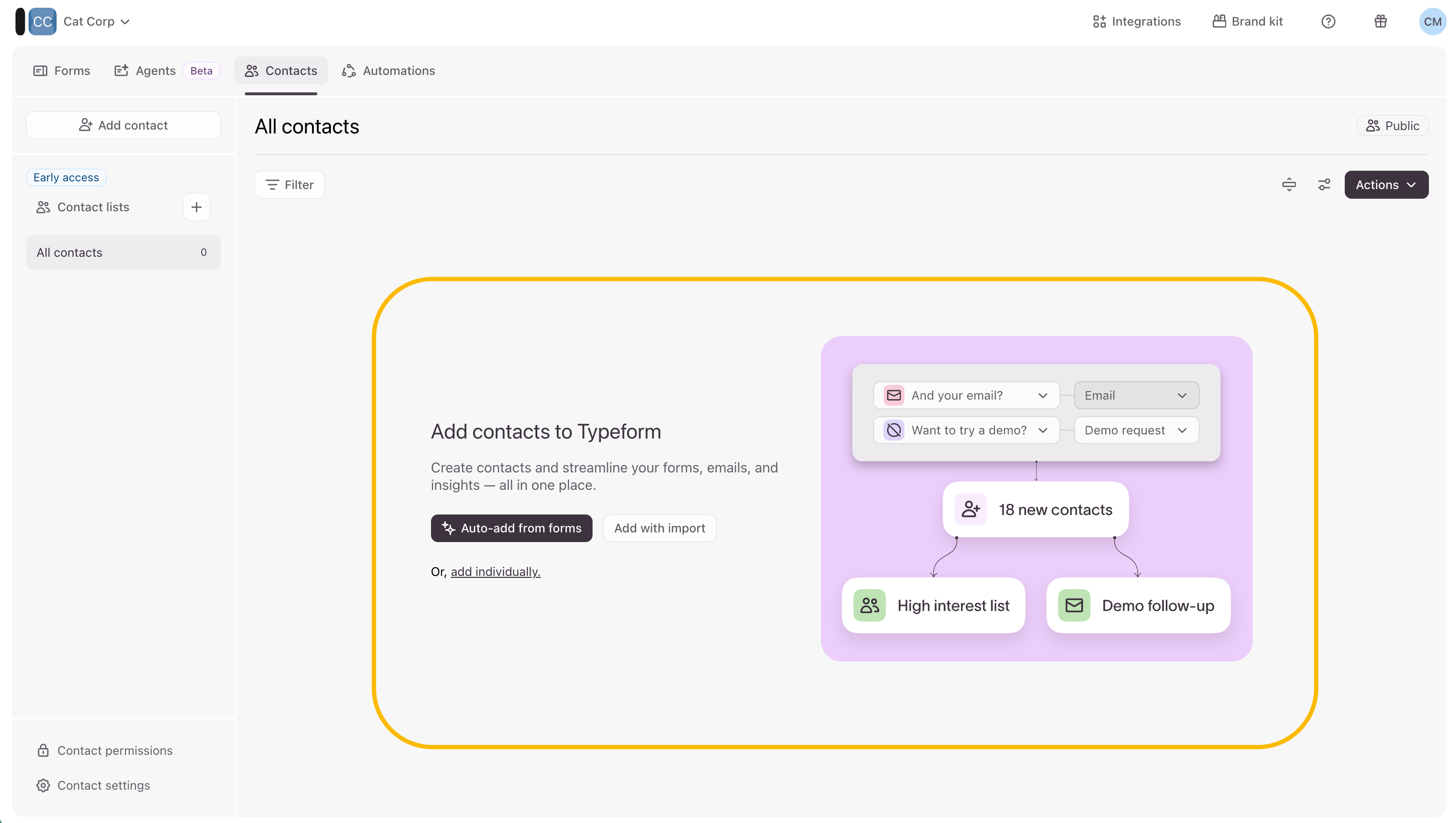
Task: Click Auto-add from forms button
Action: point(511,528)
